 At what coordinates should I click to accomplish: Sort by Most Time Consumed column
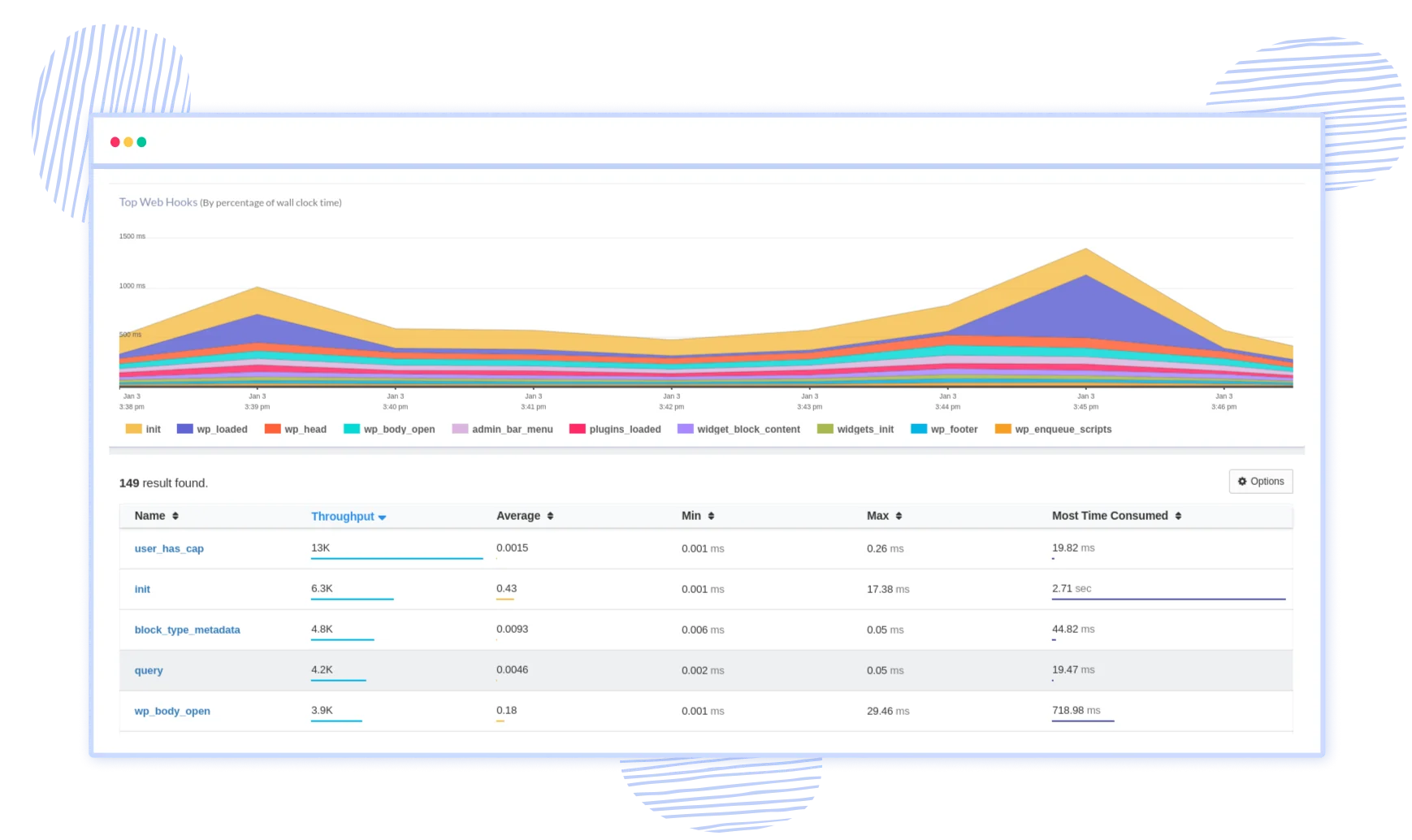[x=1116, y=516]
